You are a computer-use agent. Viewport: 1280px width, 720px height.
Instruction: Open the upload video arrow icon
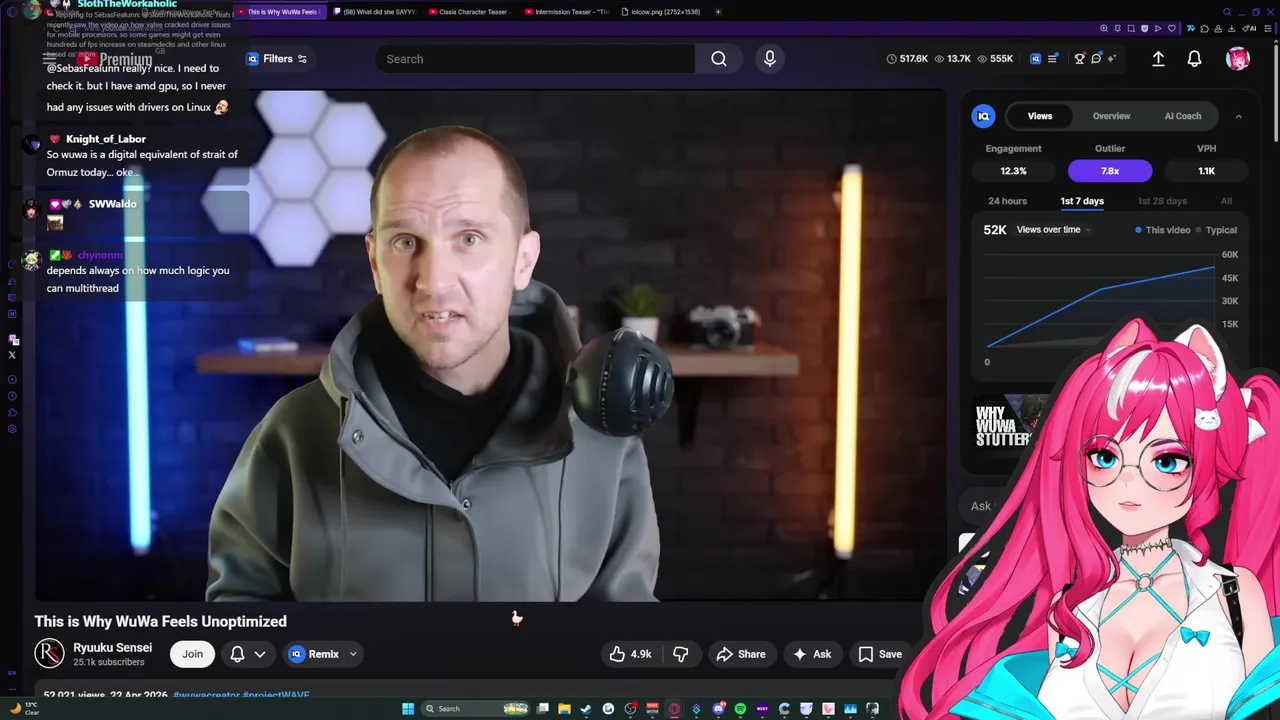1158,59
